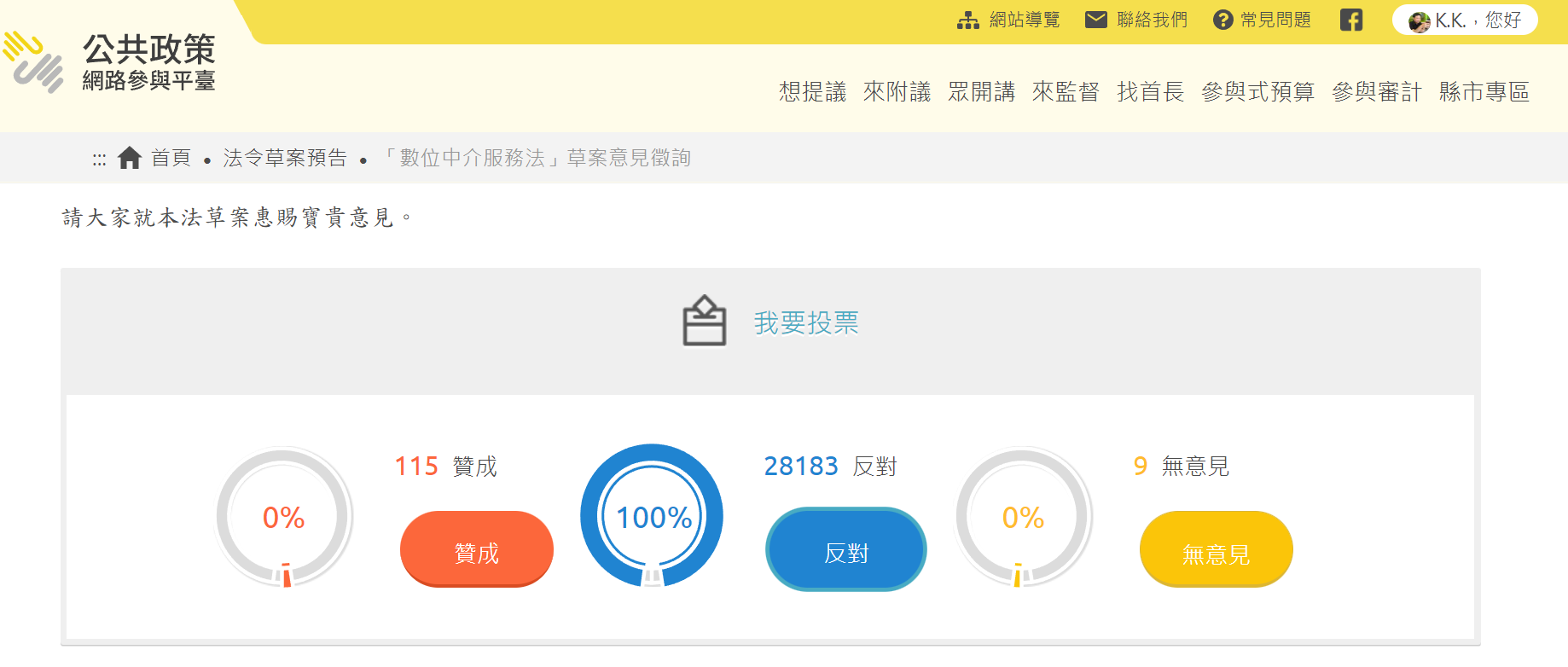Screen dimensions: 1568x667
Task: Click the orange 0% approval gauge
Action: [x=284, y=517]
